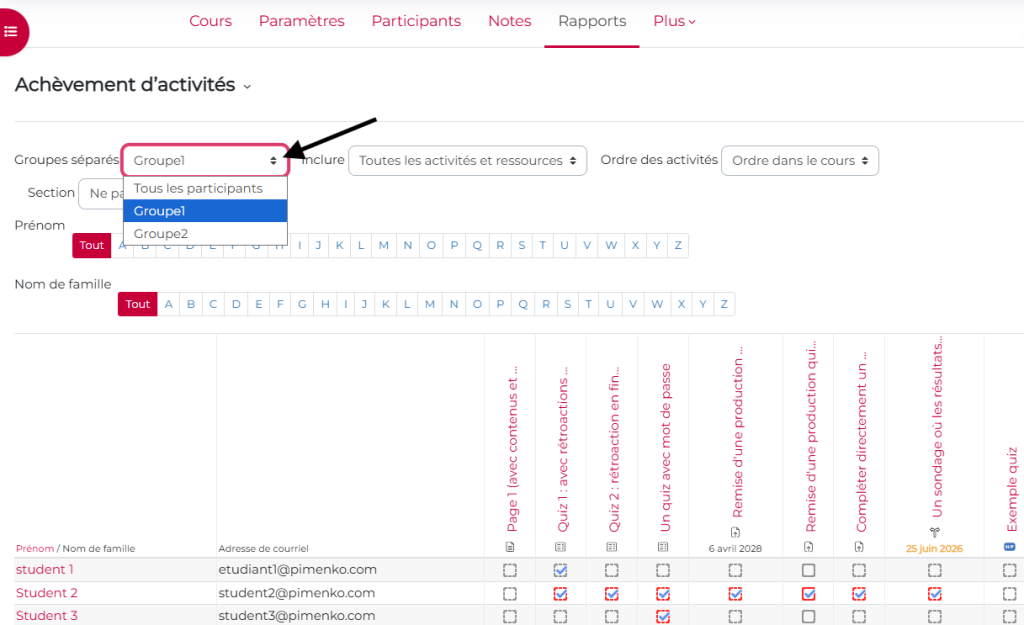Screen dimensions: 1024x625
Task: Toggle Student 2's sondage completion box
Action: tap(935, 594)
